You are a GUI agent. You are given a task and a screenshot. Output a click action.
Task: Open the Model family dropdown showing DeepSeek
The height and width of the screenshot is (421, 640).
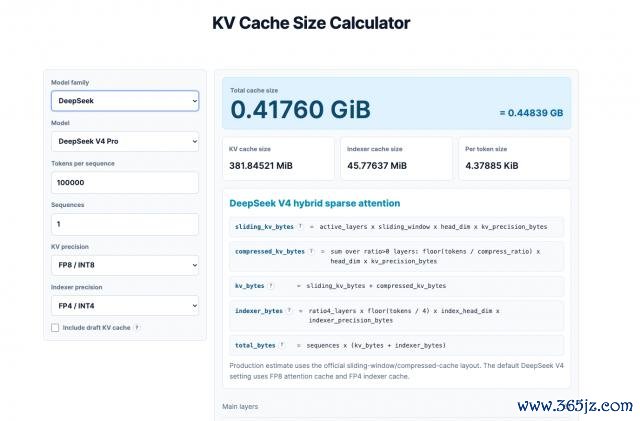click(x=125, y=101)
